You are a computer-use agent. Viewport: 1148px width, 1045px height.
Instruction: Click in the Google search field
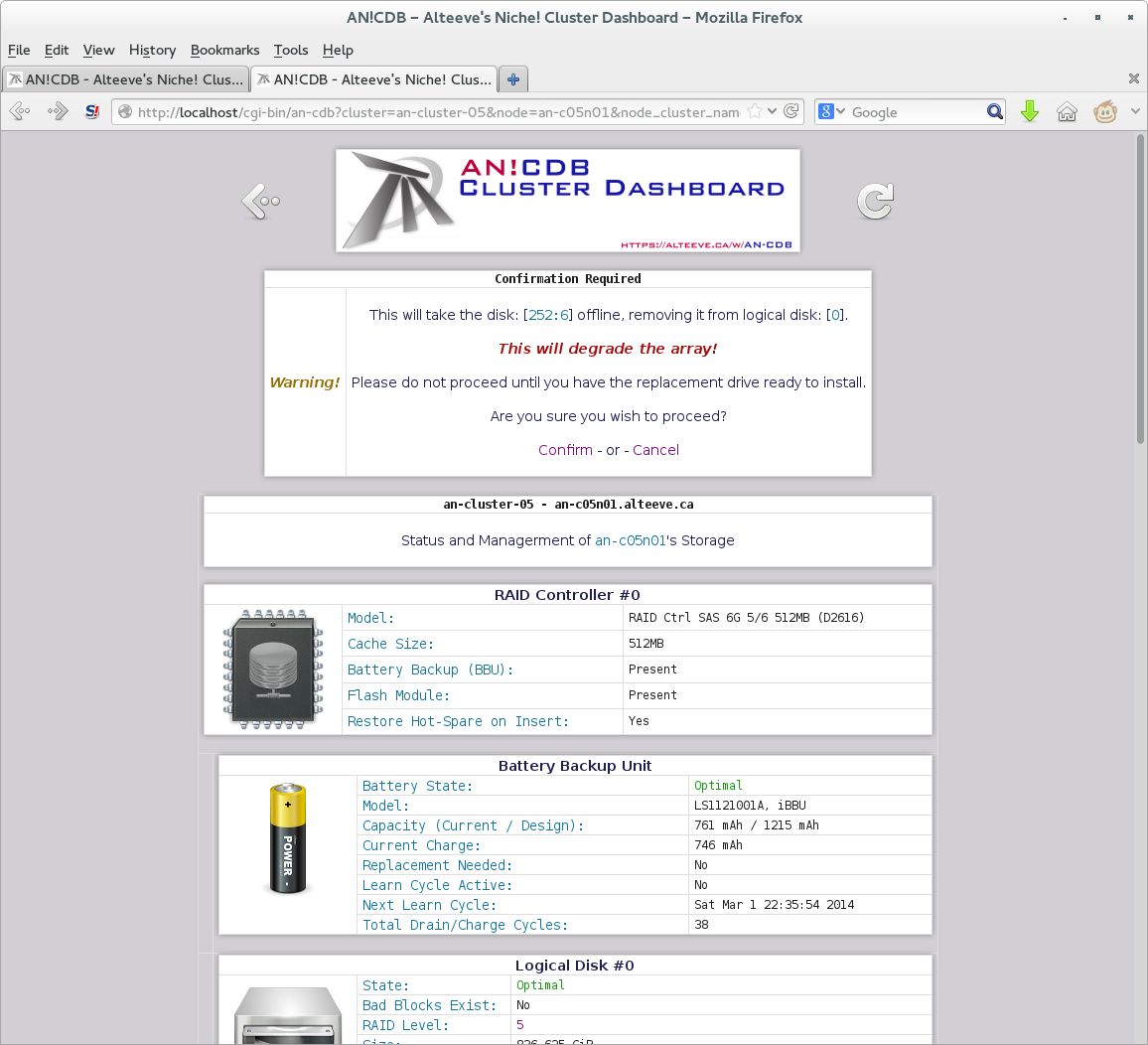914,112
